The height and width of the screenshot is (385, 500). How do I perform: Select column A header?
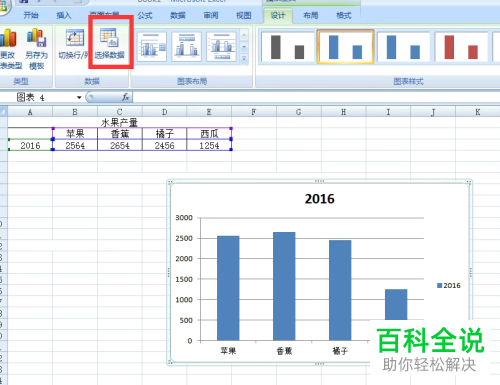[x=30, y=112]
